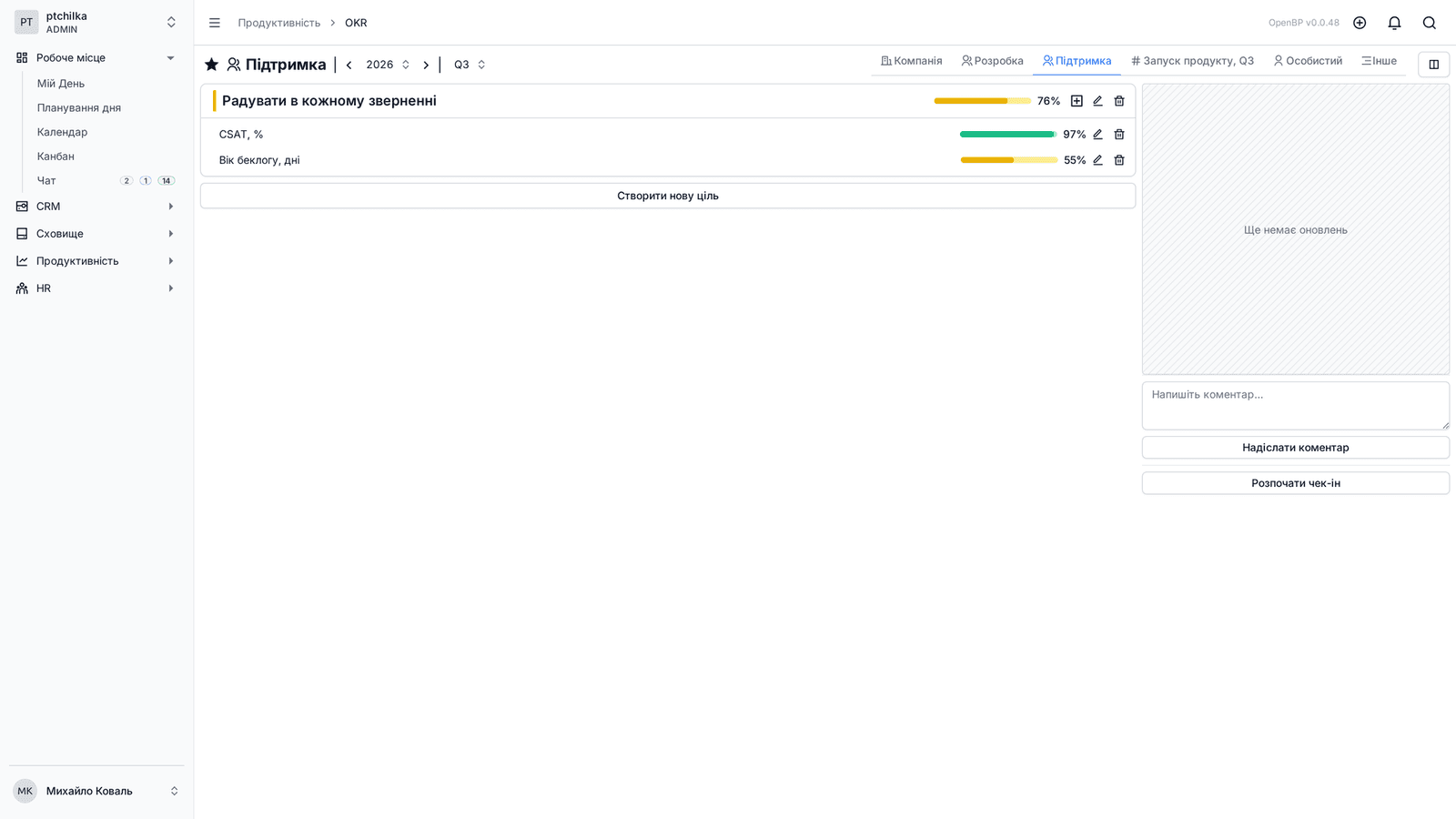
Task: Switch to the Запуск продукту, Q3 tab
Action: (x=1192, y=61)
